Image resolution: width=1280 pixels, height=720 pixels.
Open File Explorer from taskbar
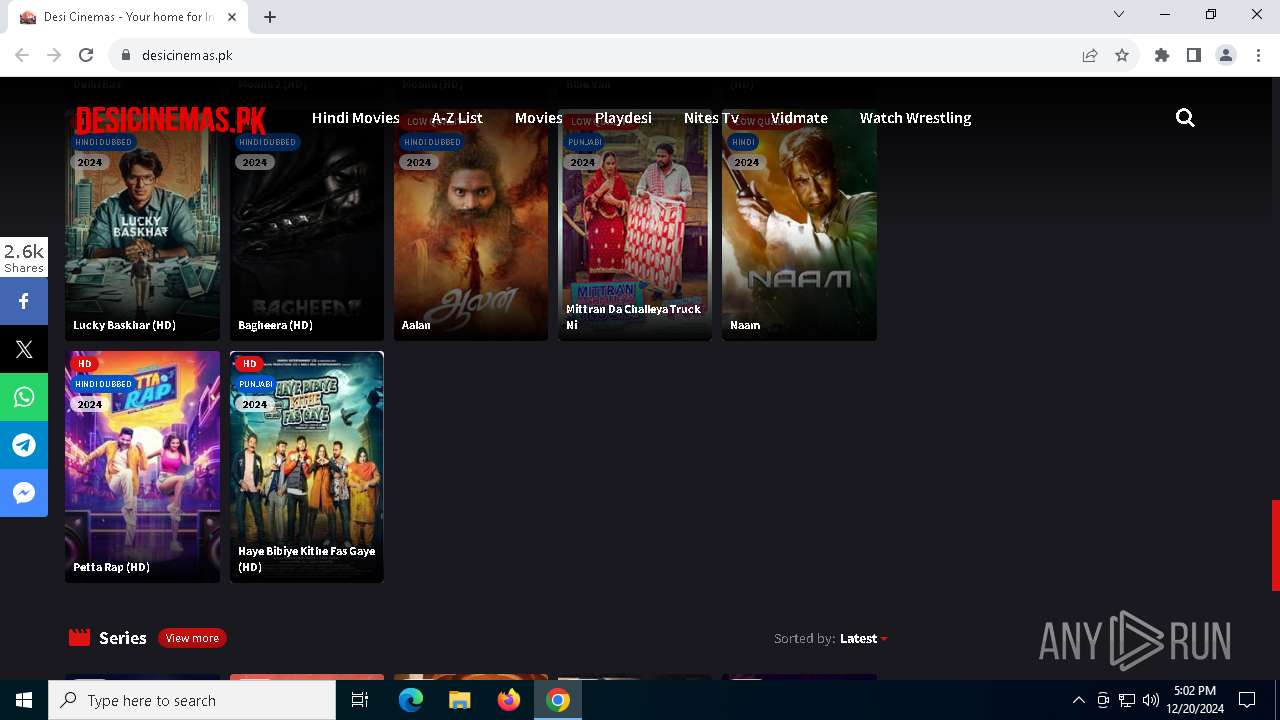coord(459,700)
